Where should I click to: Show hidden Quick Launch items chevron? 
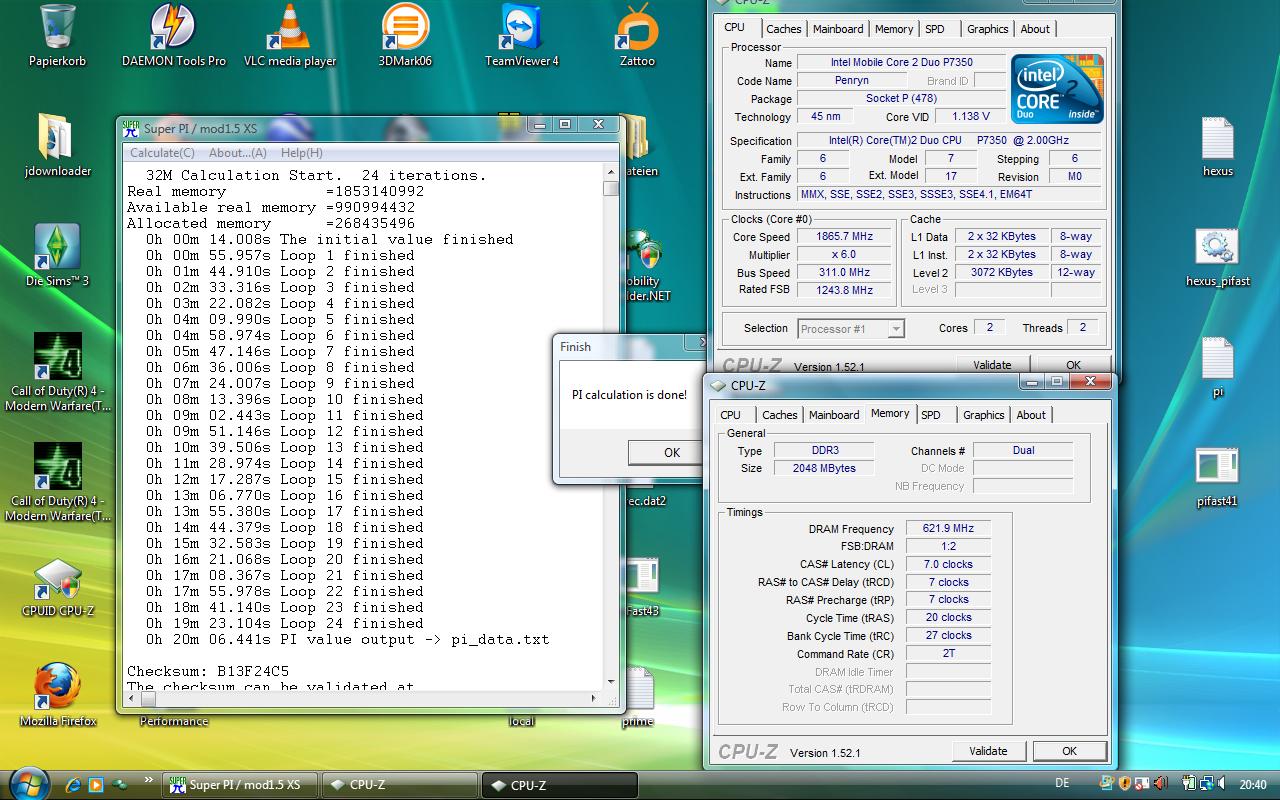[x=150, y=780]
